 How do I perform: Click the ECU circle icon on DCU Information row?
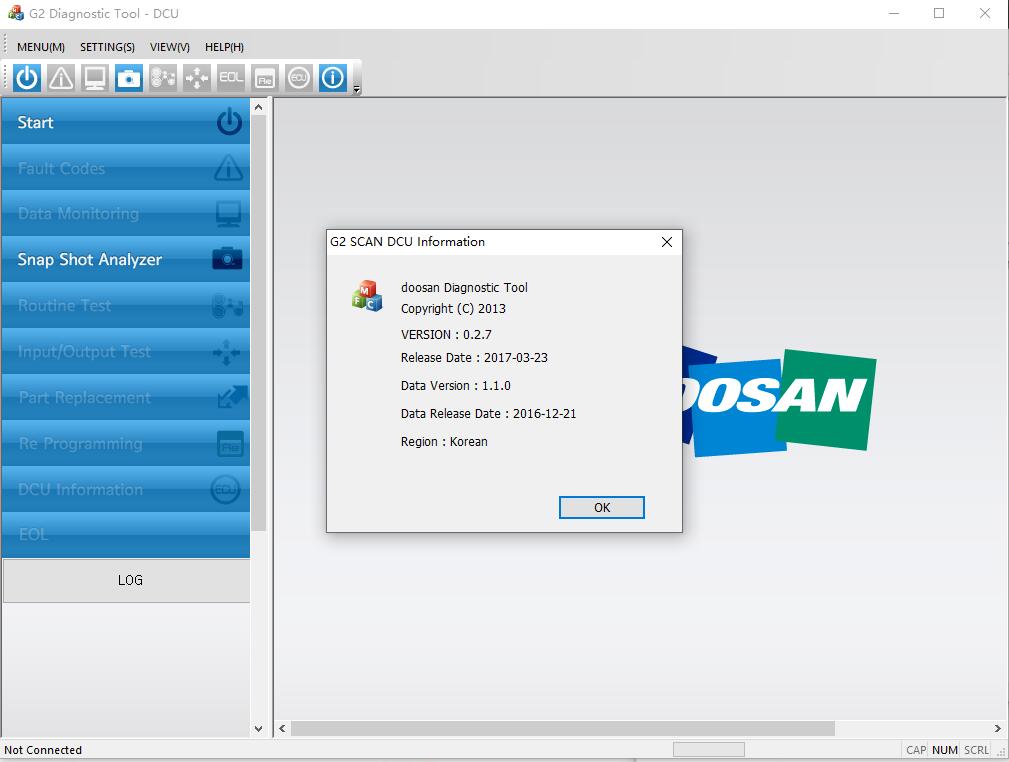tap(225, 490)
